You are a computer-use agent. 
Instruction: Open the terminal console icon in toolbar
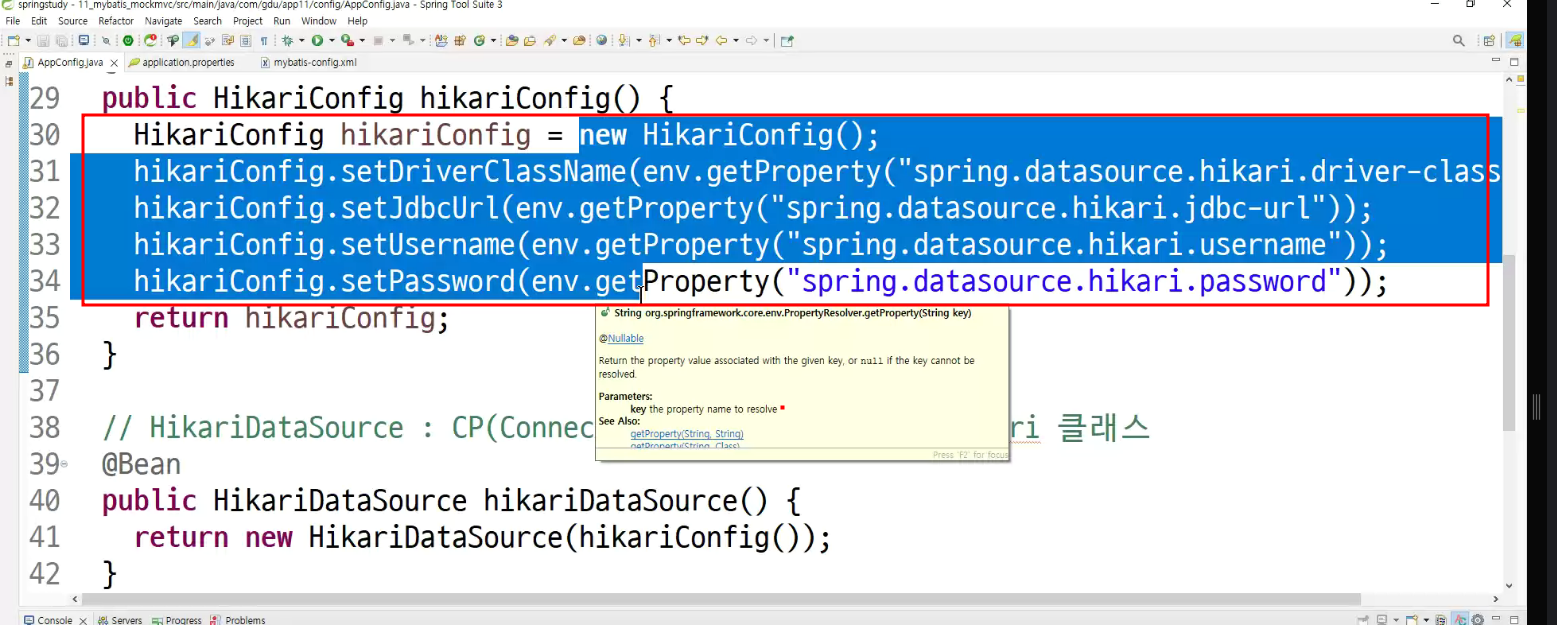coord(83,40)
